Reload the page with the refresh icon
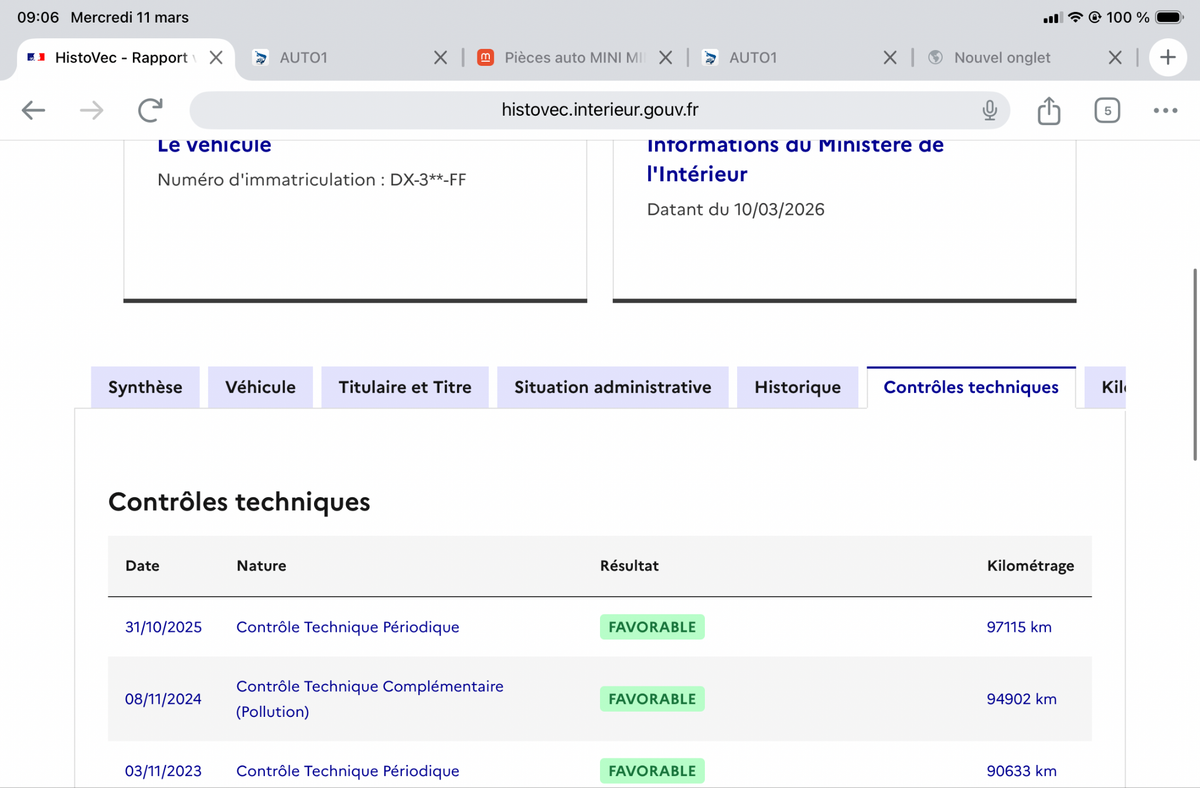 150,110
